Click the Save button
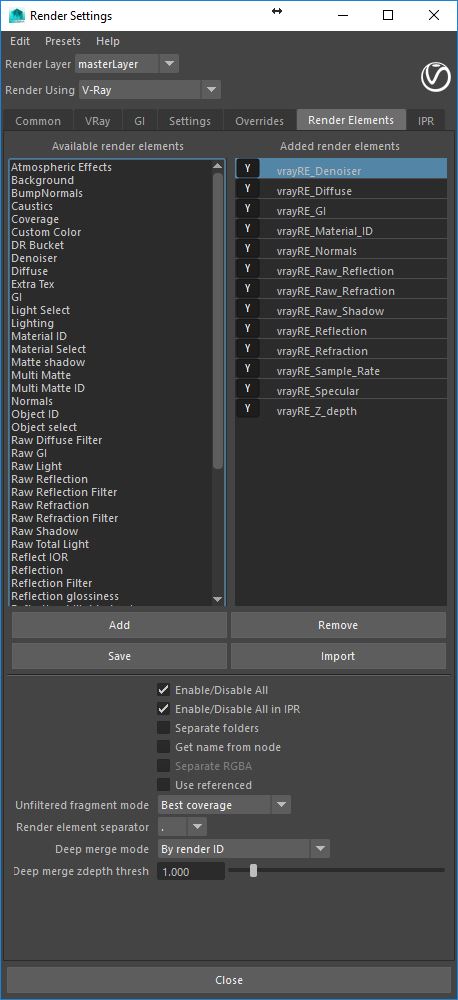458x1000 pixels. coord(119,656)
